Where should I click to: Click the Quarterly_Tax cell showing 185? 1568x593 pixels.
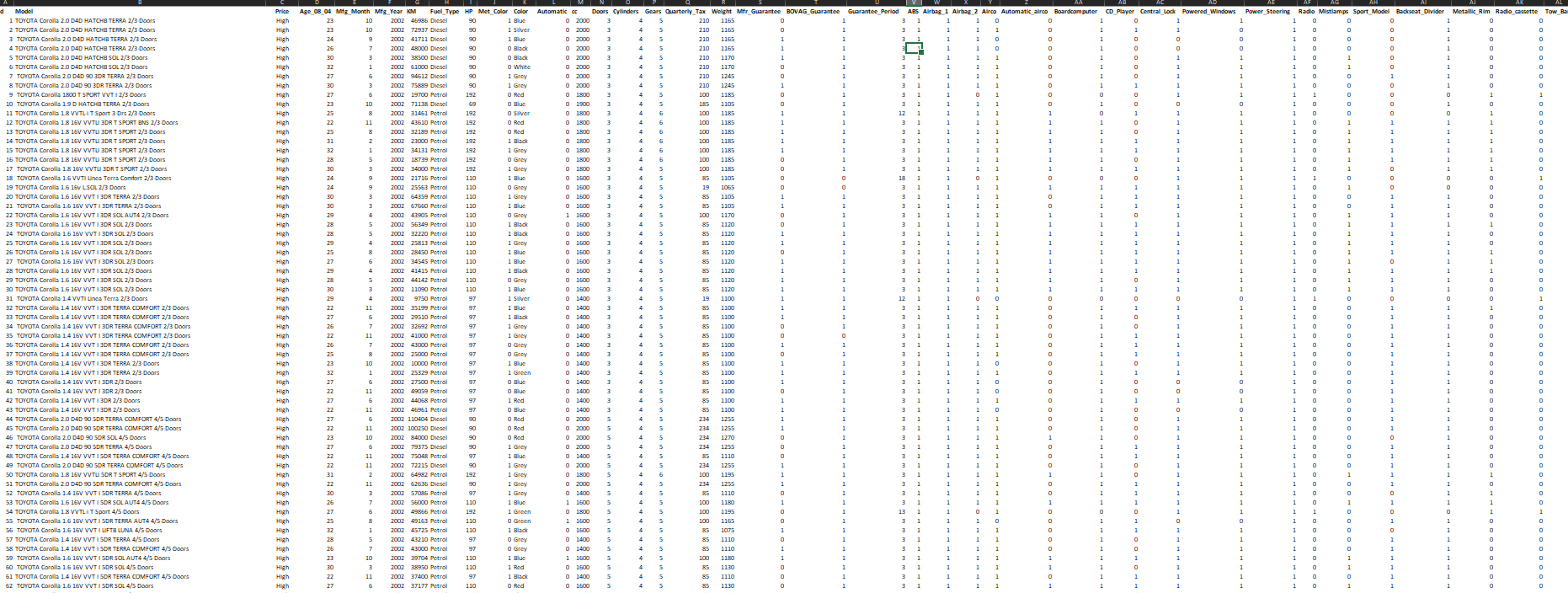pos(703,104)
